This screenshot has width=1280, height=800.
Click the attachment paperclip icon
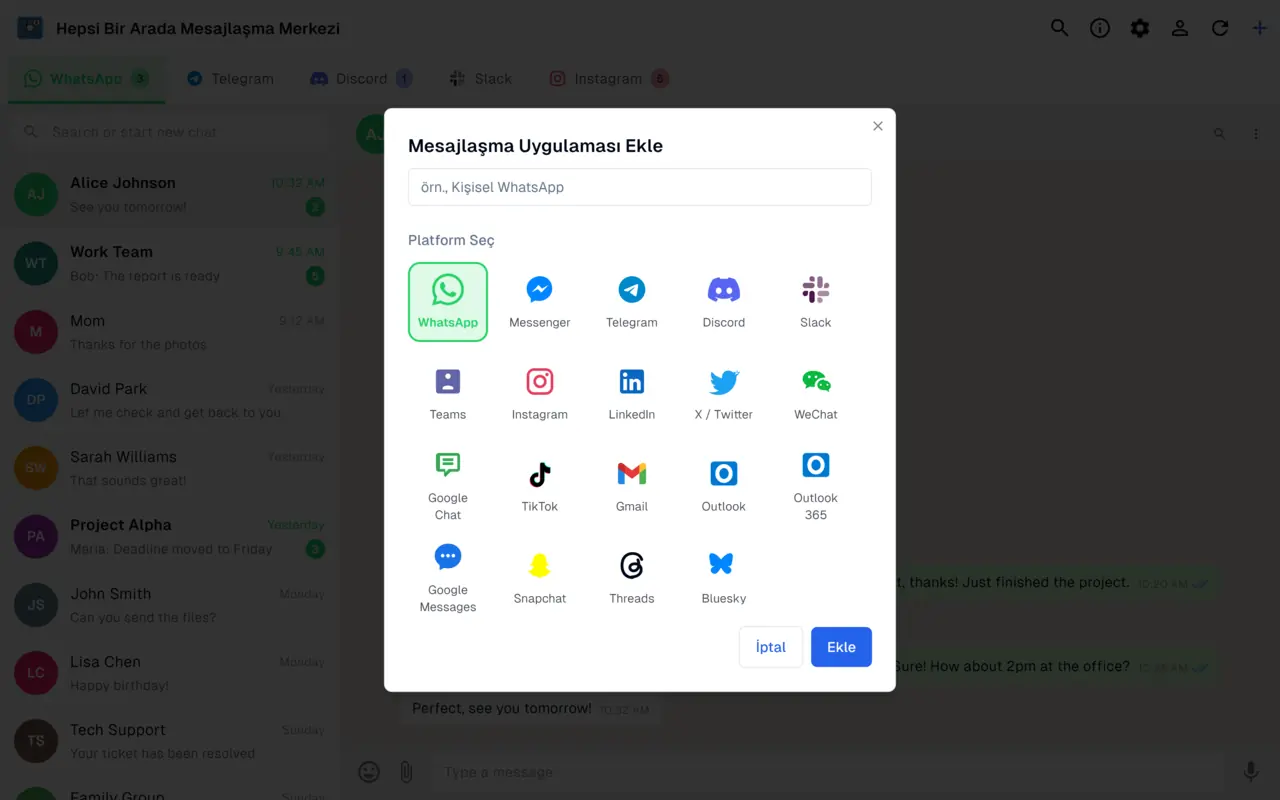point(406,772)
